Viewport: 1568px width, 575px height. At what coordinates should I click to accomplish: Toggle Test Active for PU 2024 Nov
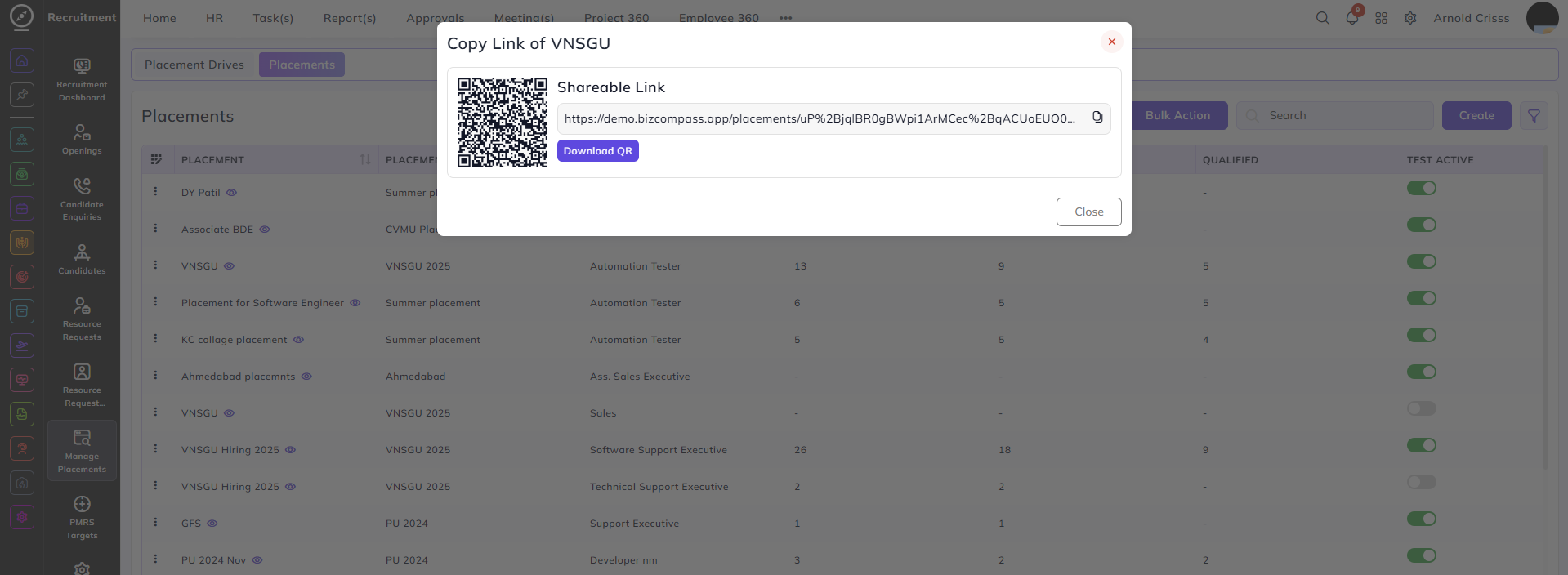[1421, 555]
